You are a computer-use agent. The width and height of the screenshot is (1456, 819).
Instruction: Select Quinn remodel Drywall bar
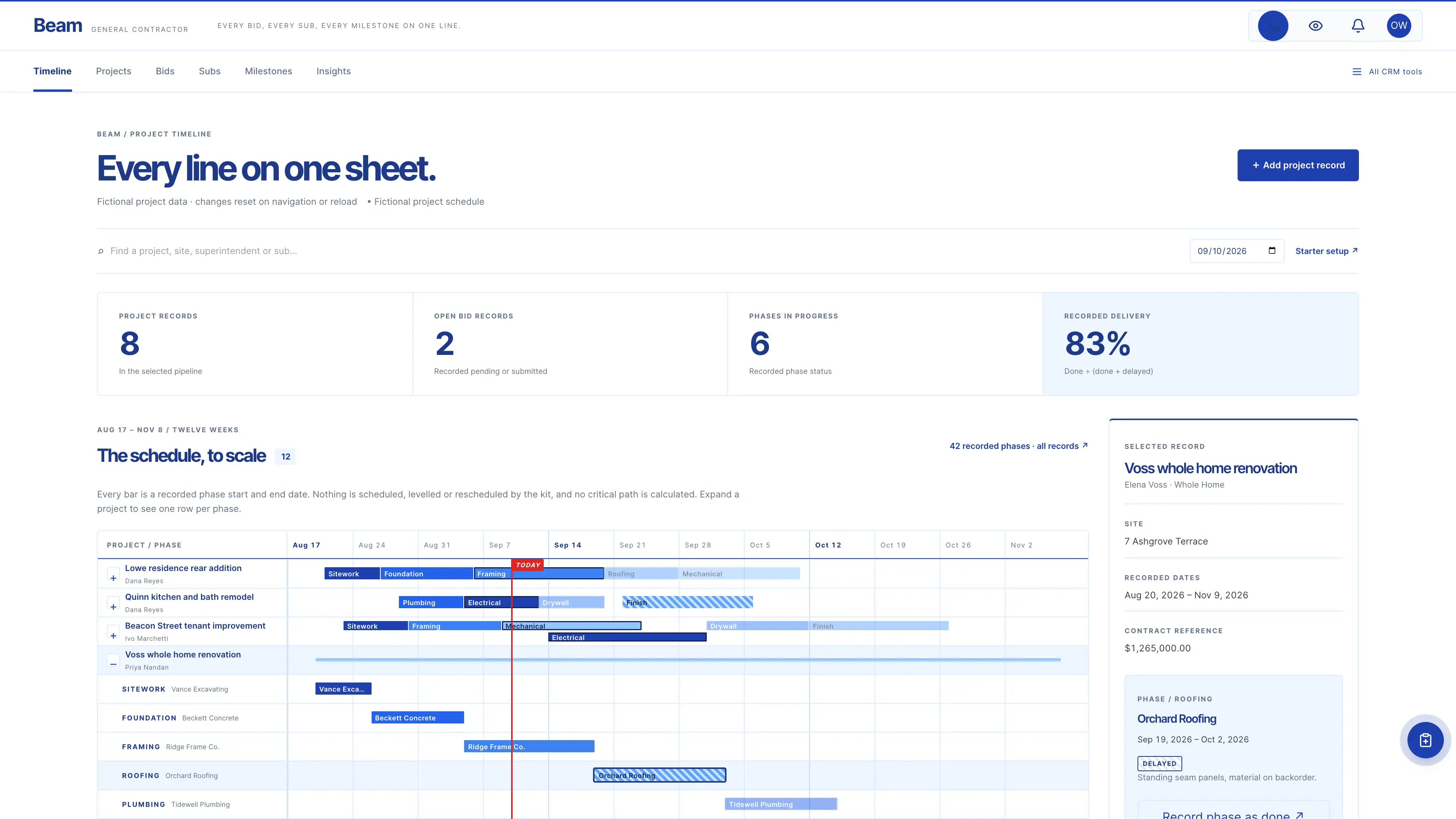tap(571, 602)
